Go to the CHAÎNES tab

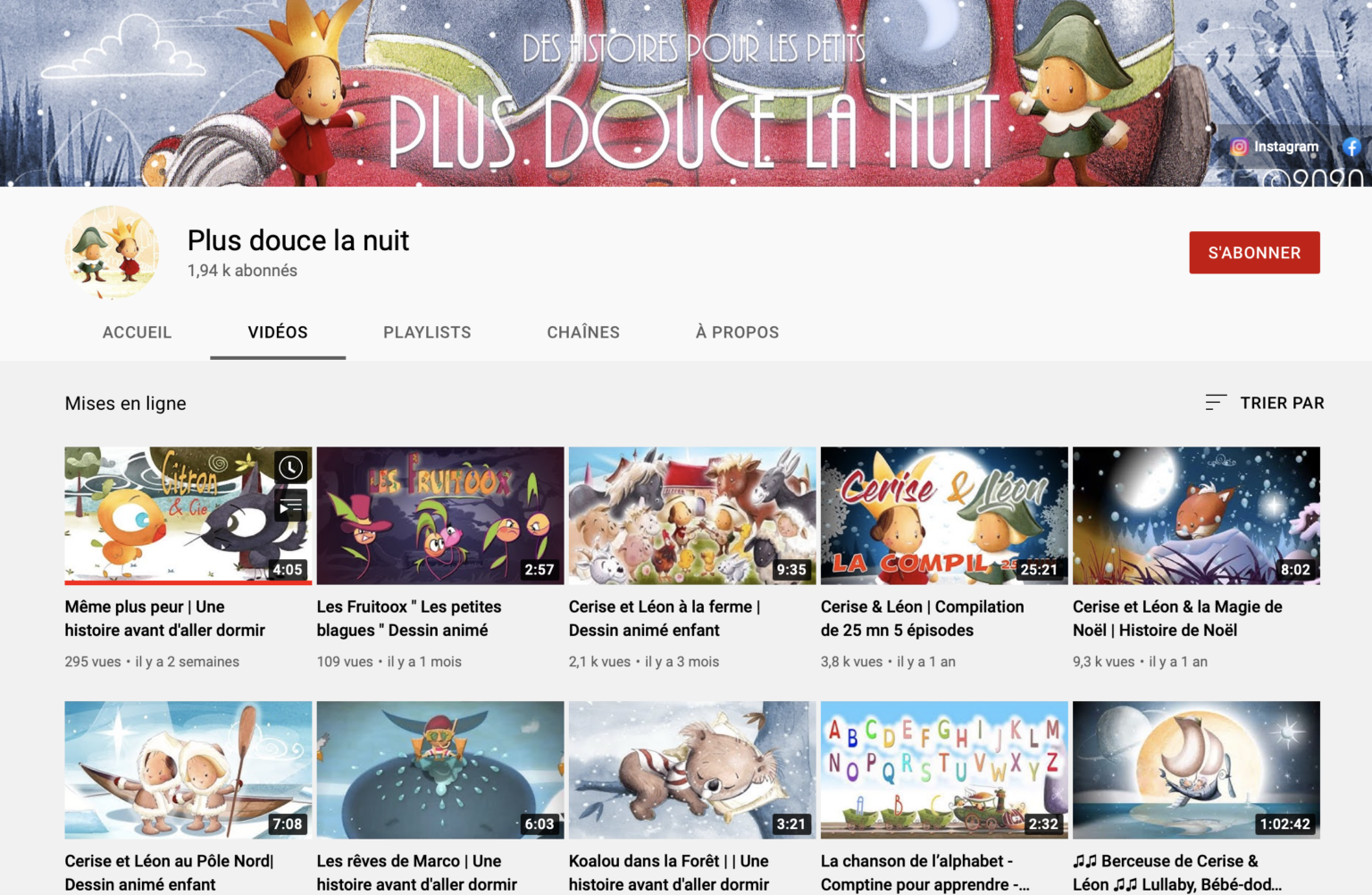583,332
